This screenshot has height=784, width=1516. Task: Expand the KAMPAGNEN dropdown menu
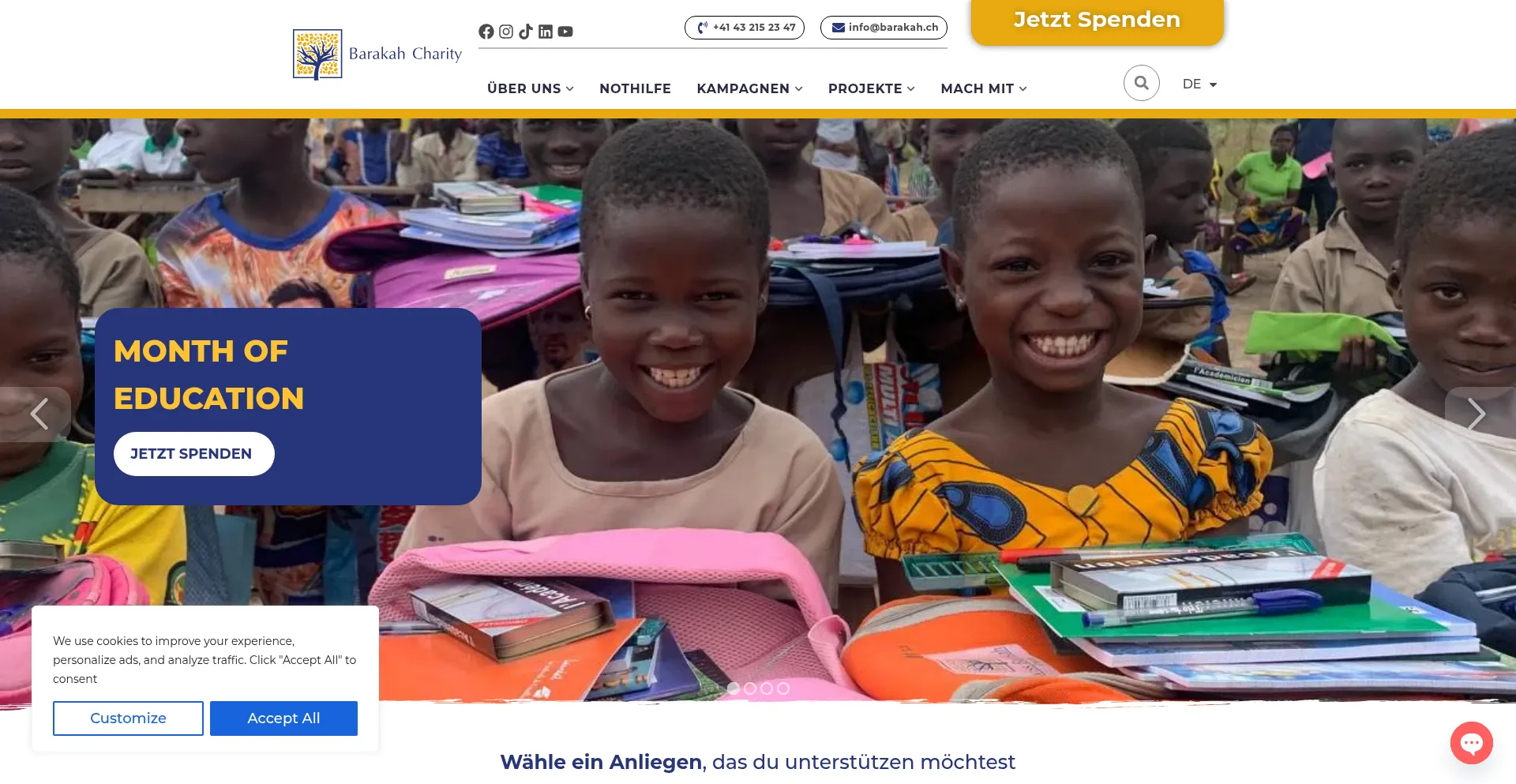[x=750, y=88]
